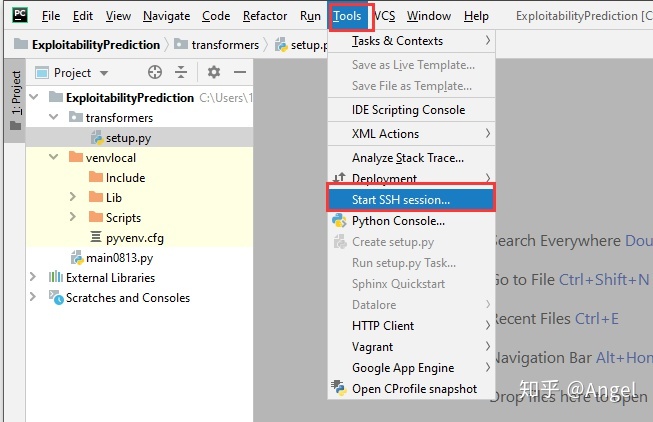653x422 pixels.
Task: Hide the Project panel with minus icon
Action: pyautogui.click(x=240, y=72)
